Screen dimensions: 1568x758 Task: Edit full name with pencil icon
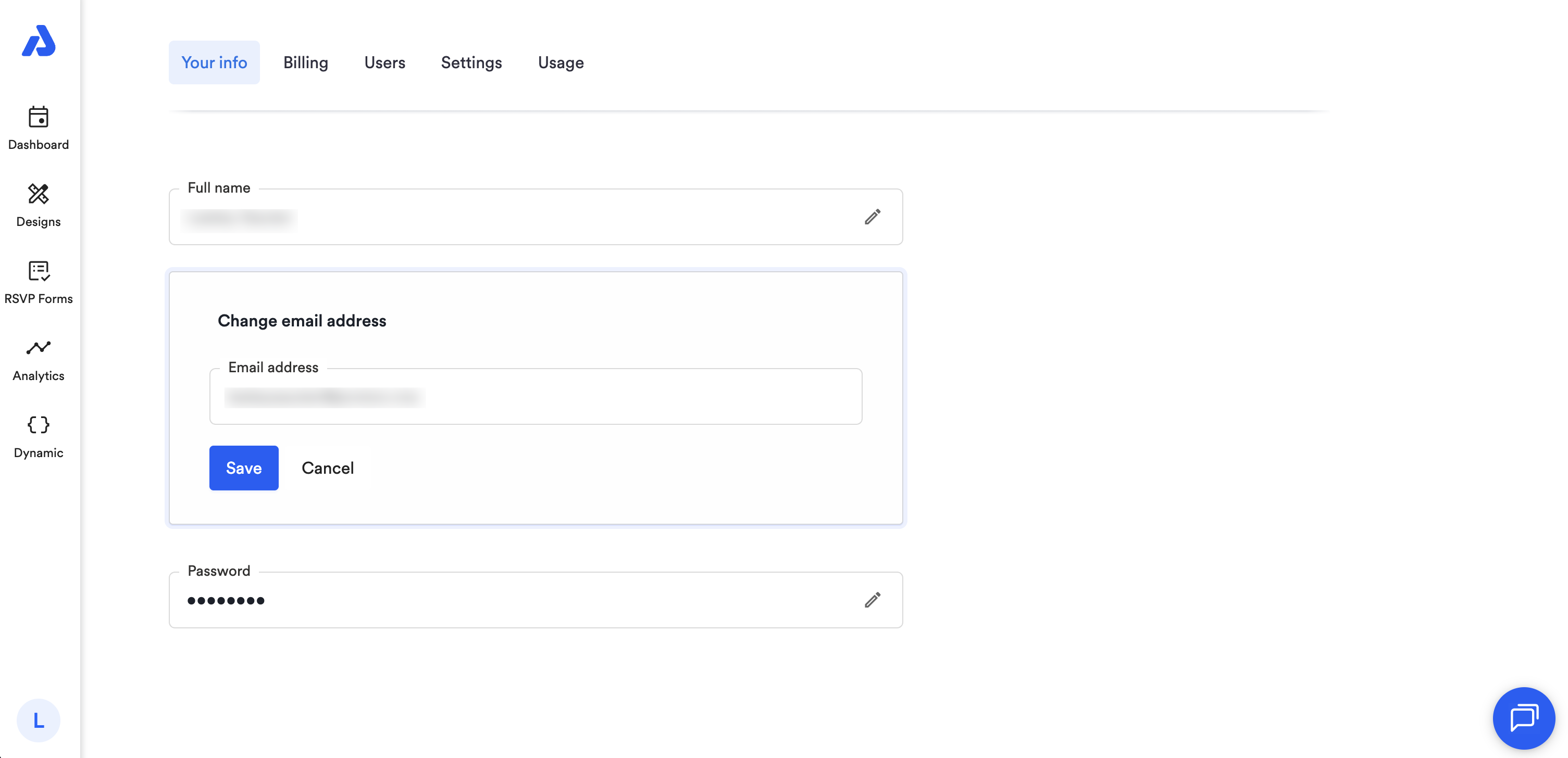[x=872, y=217]
